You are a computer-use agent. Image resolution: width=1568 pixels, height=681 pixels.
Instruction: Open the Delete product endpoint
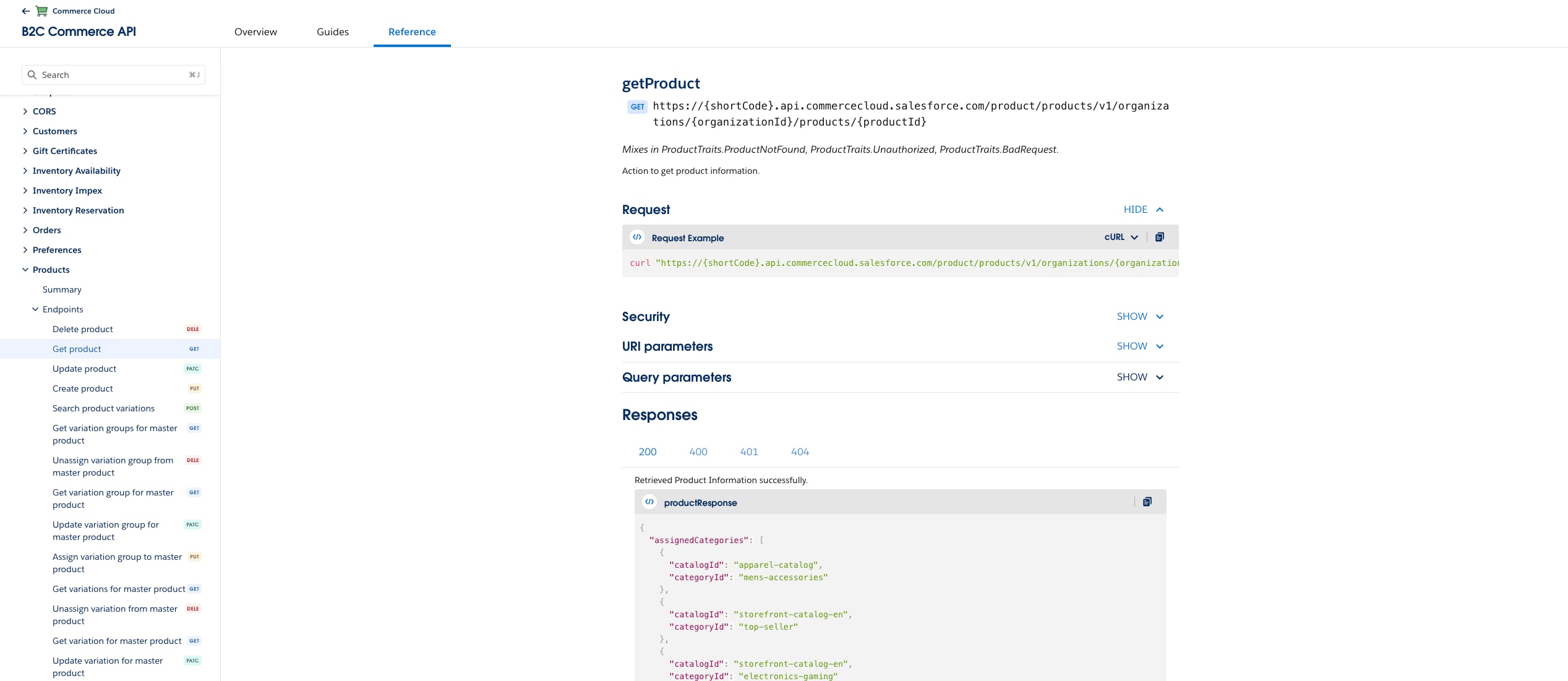83,329
